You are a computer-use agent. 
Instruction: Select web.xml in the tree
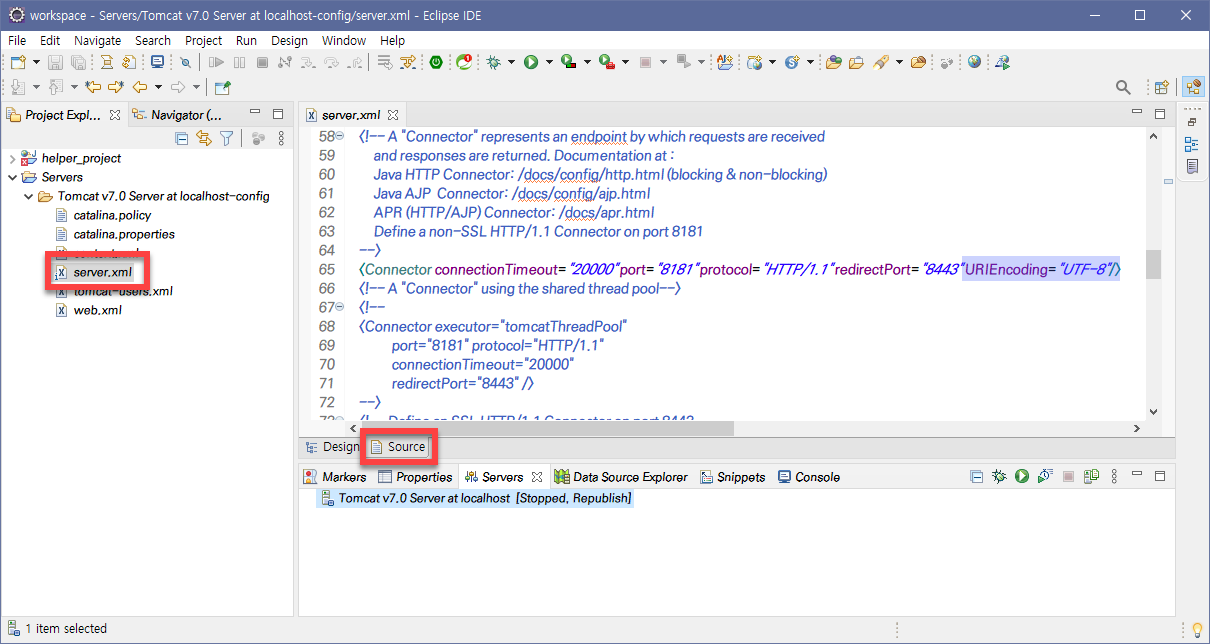click(x=89, y=310)
